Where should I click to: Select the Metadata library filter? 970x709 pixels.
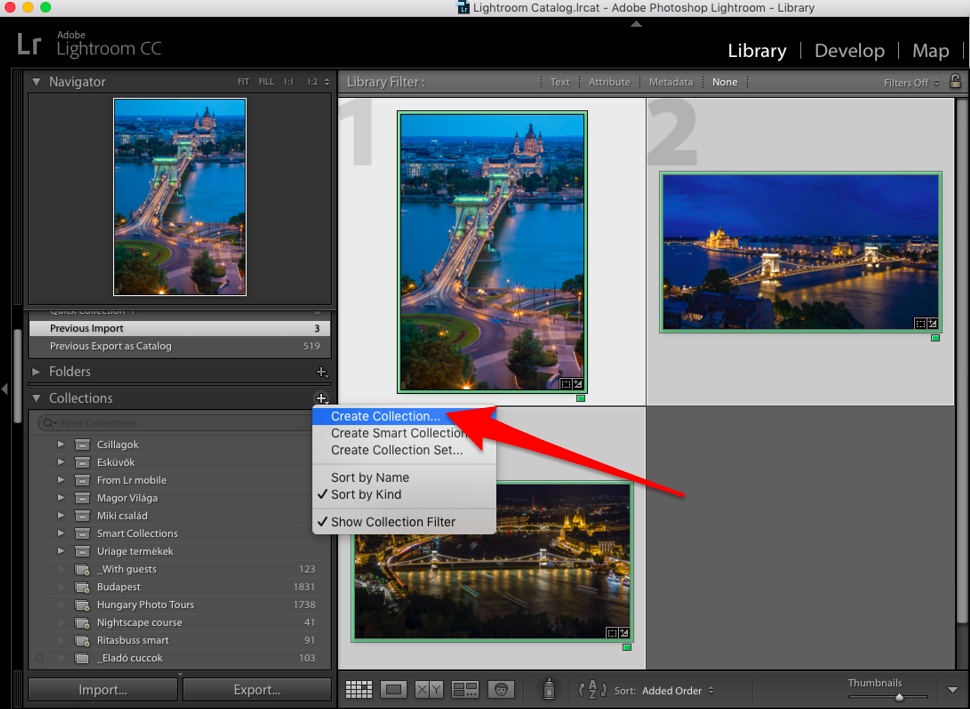coord(671,82)
